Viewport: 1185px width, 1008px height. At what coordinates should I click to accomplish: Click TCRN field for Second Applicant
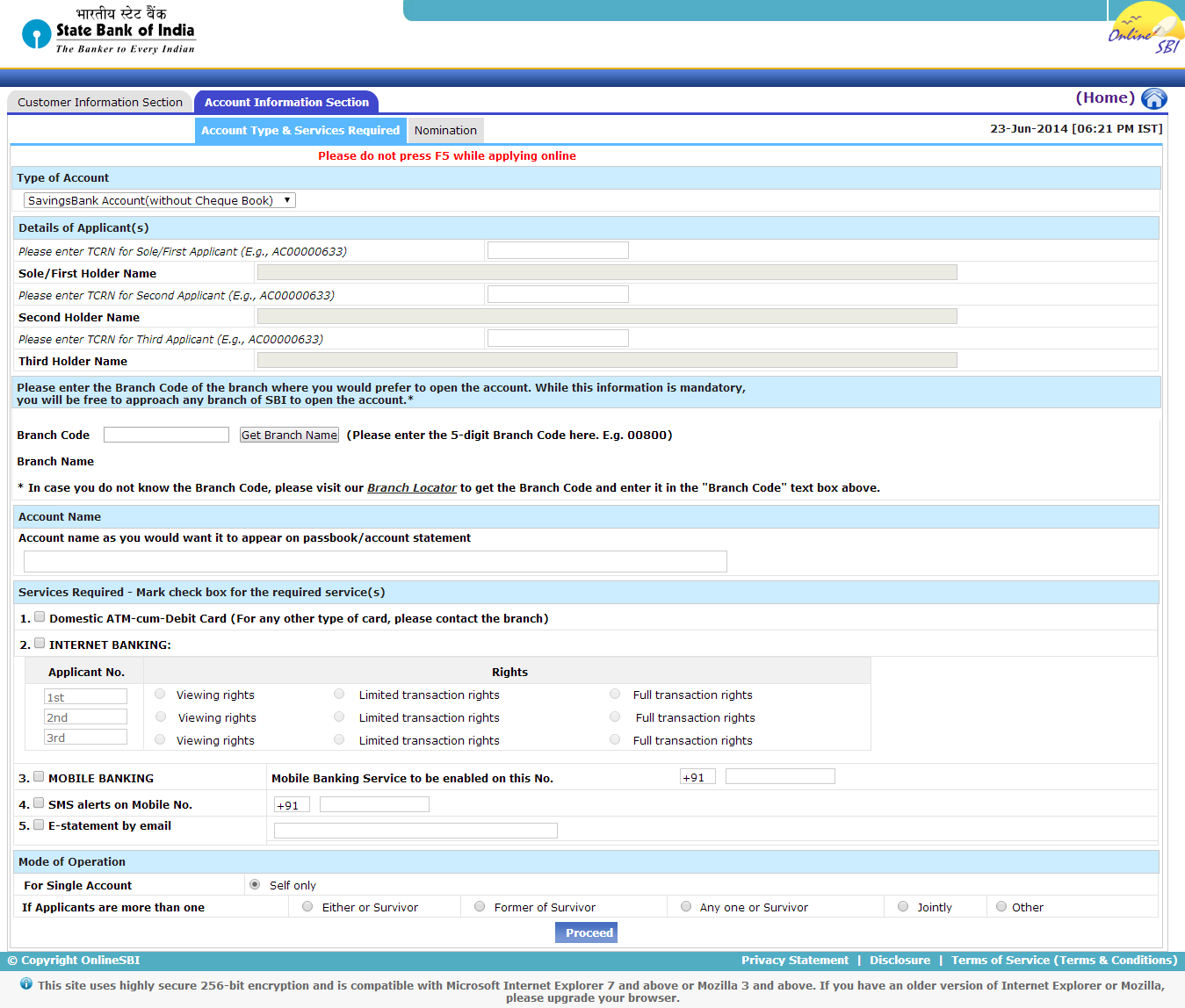pyautogui.click(x=558, y=294)
